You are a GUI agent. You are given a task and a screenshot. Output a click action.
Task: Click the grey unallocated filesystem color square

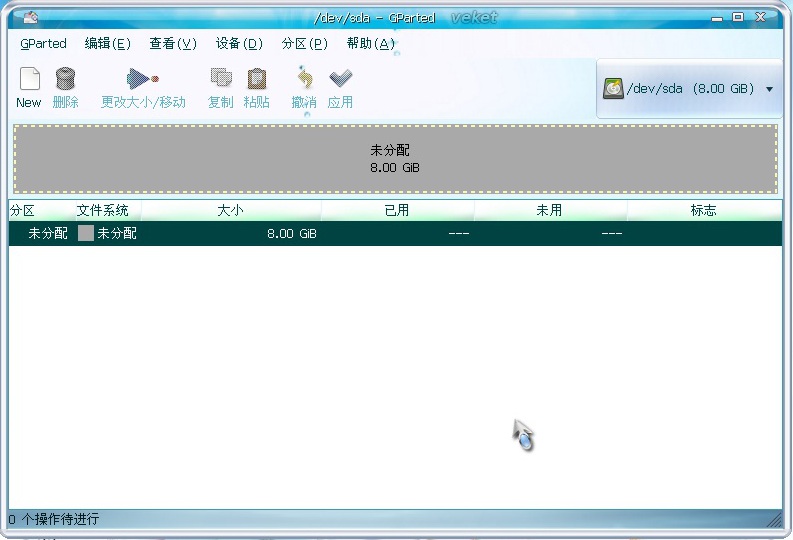click(85, 233)
